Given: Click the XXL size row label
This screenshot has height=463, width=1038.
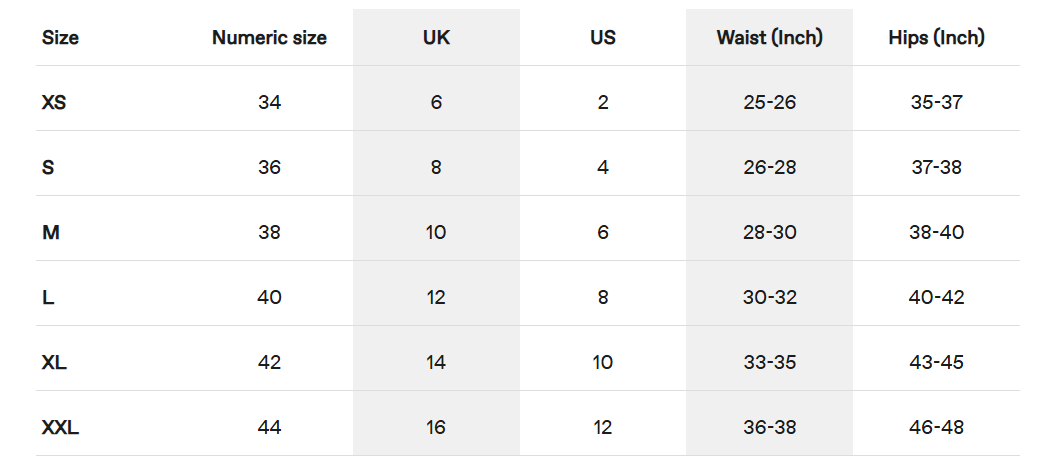Looking at the screenshot, I should (x=60, y=427).
